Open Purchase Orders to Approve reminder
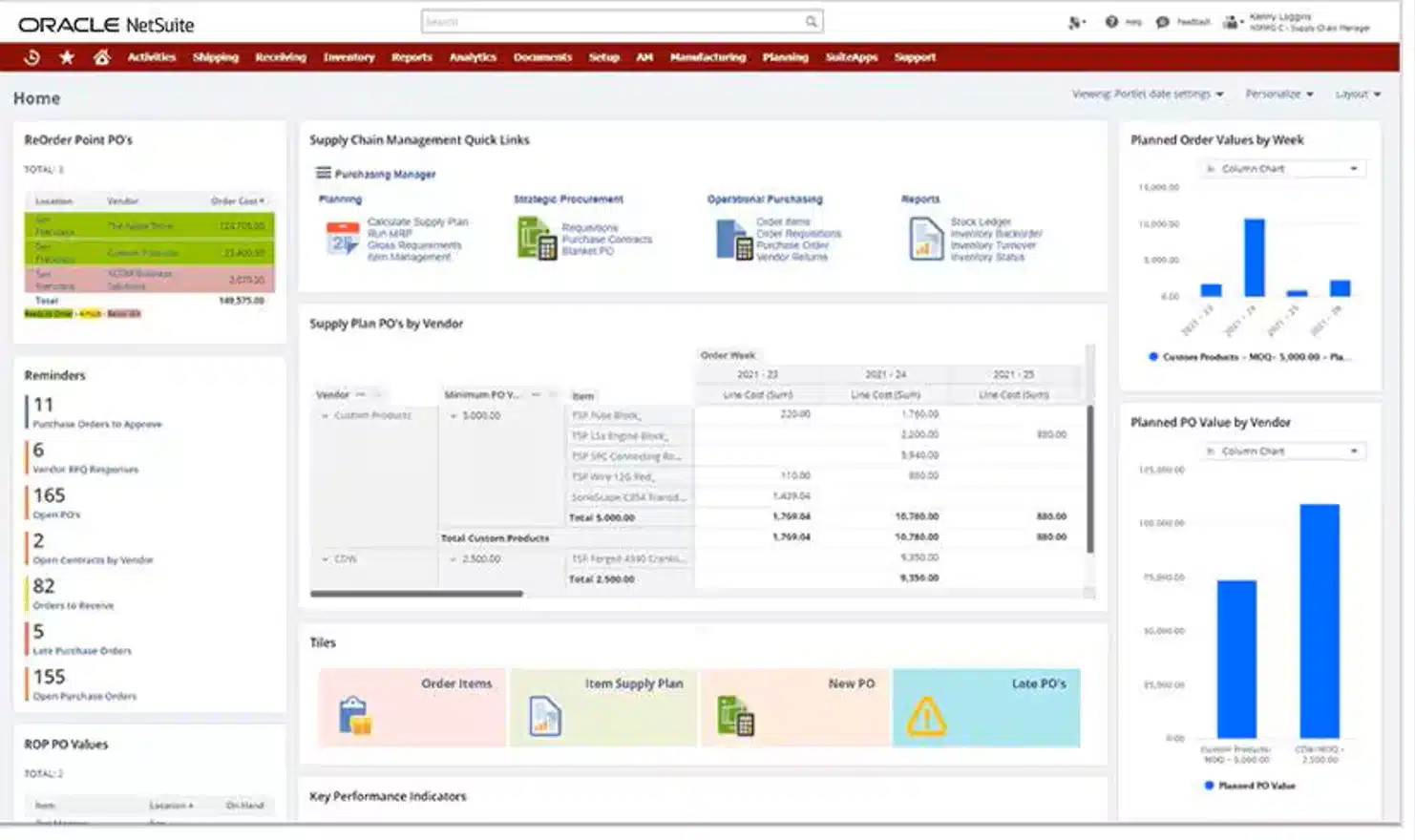1415x840 pixels. [x=96, y=424]
